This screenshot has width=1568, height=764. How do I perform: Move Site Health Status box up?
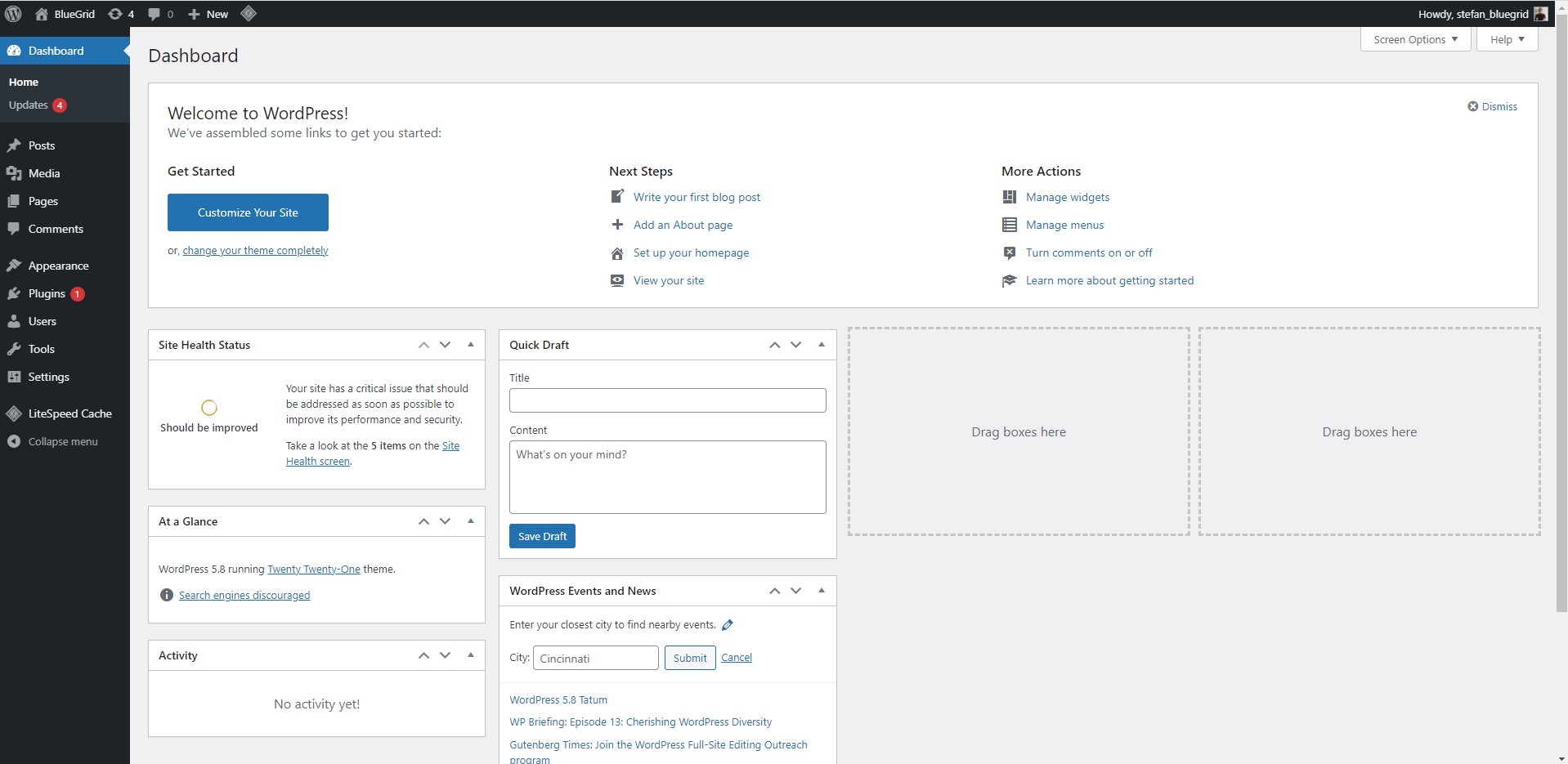click(424, 345)
